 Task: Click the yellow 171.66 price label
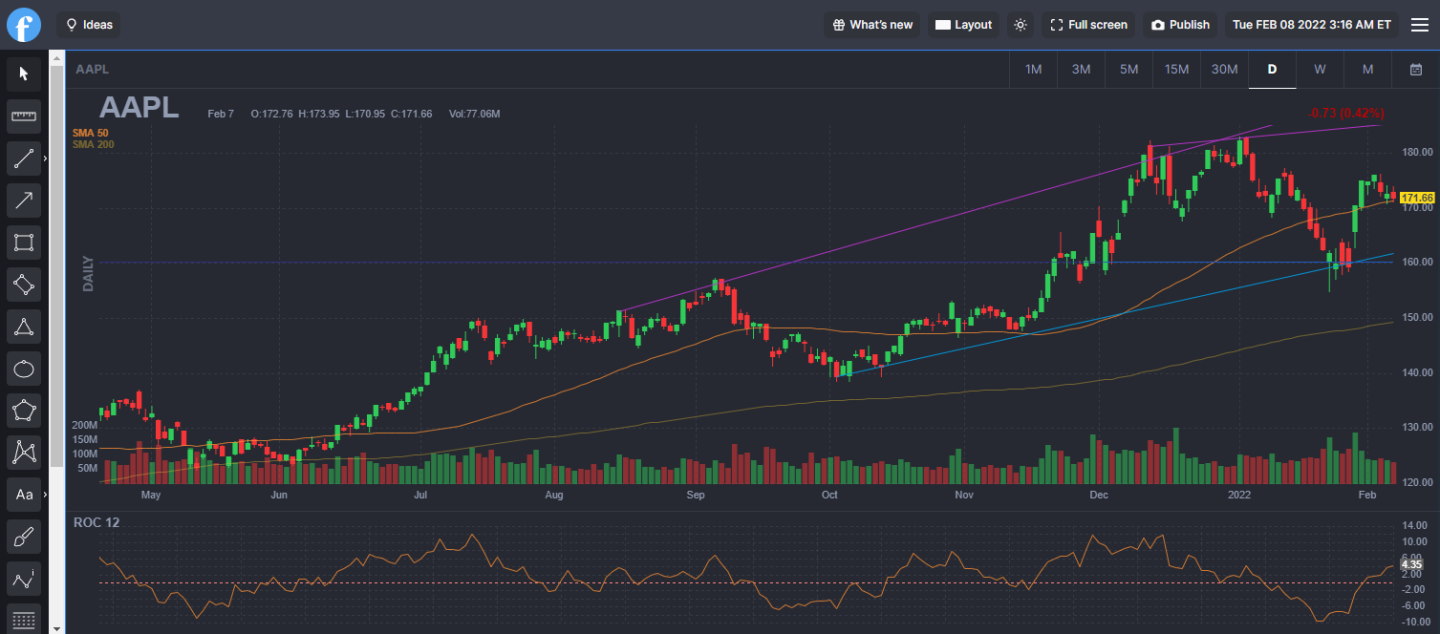pos(1418,198)
